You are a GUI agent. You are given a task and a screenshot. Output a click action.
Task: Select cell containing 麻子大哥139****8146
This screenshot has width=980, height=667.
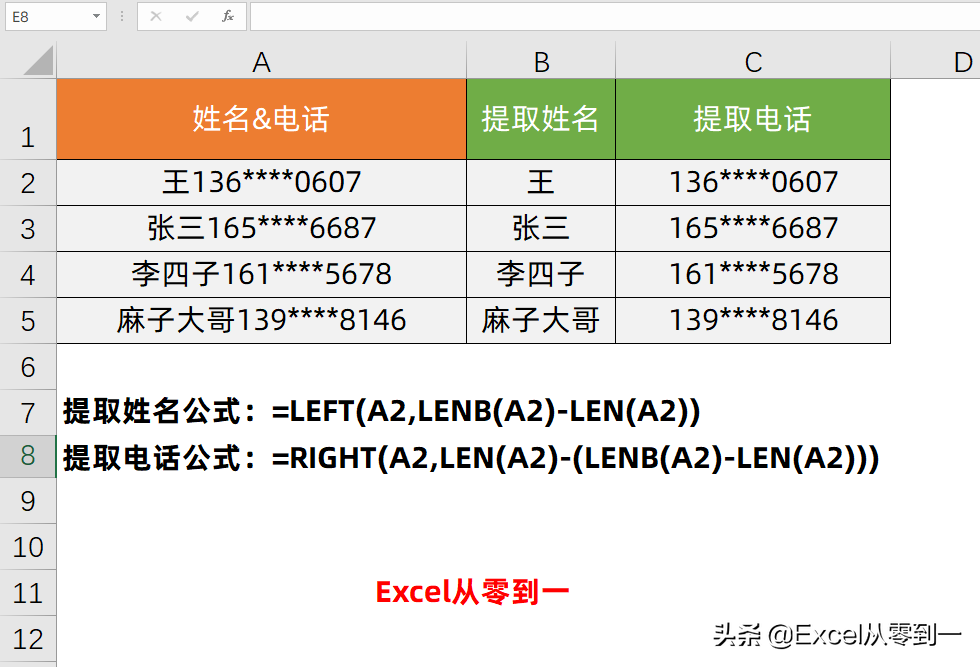click(261, 320)
